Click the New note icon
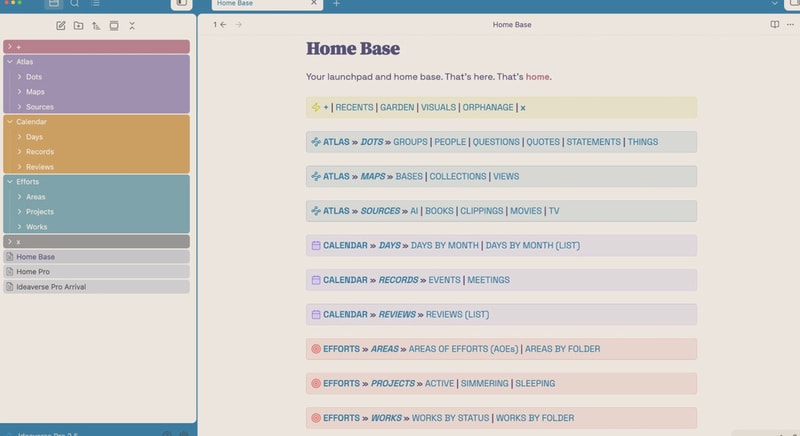This screenshot has height=436, width=800. [60, 25]
